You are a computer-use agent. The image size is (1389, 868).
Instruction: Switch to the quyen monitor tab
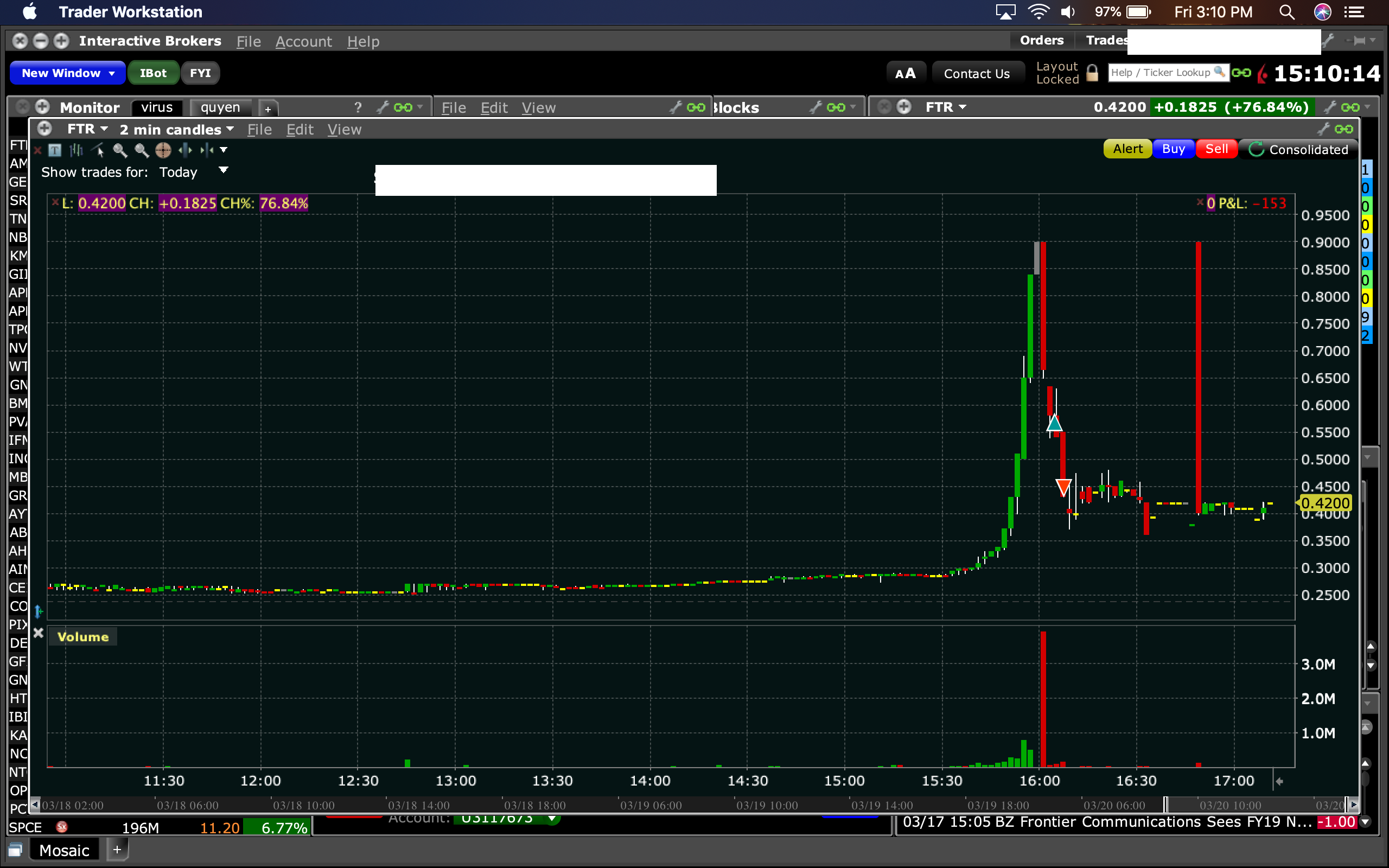[x=220, y=107]
